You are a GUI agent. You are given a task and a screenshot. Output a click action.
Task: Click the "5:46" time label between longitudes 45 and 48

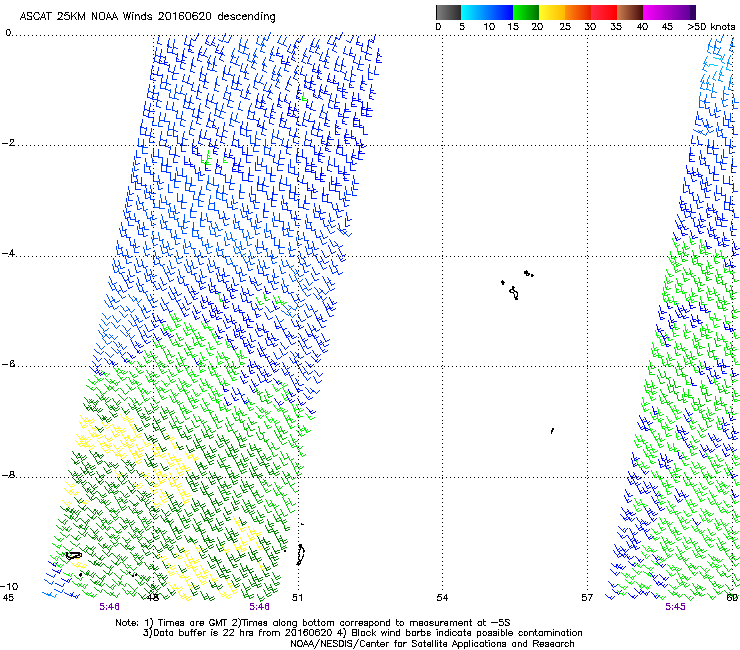coord(109,607)
